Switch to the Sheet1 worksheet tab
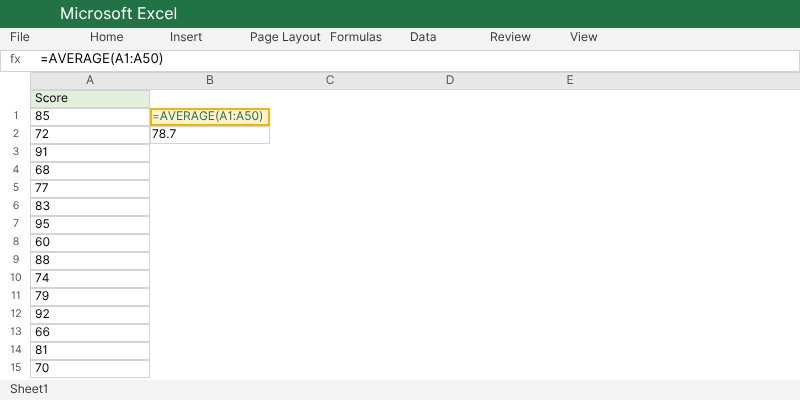Screen dimensions: 800x400 29,389
